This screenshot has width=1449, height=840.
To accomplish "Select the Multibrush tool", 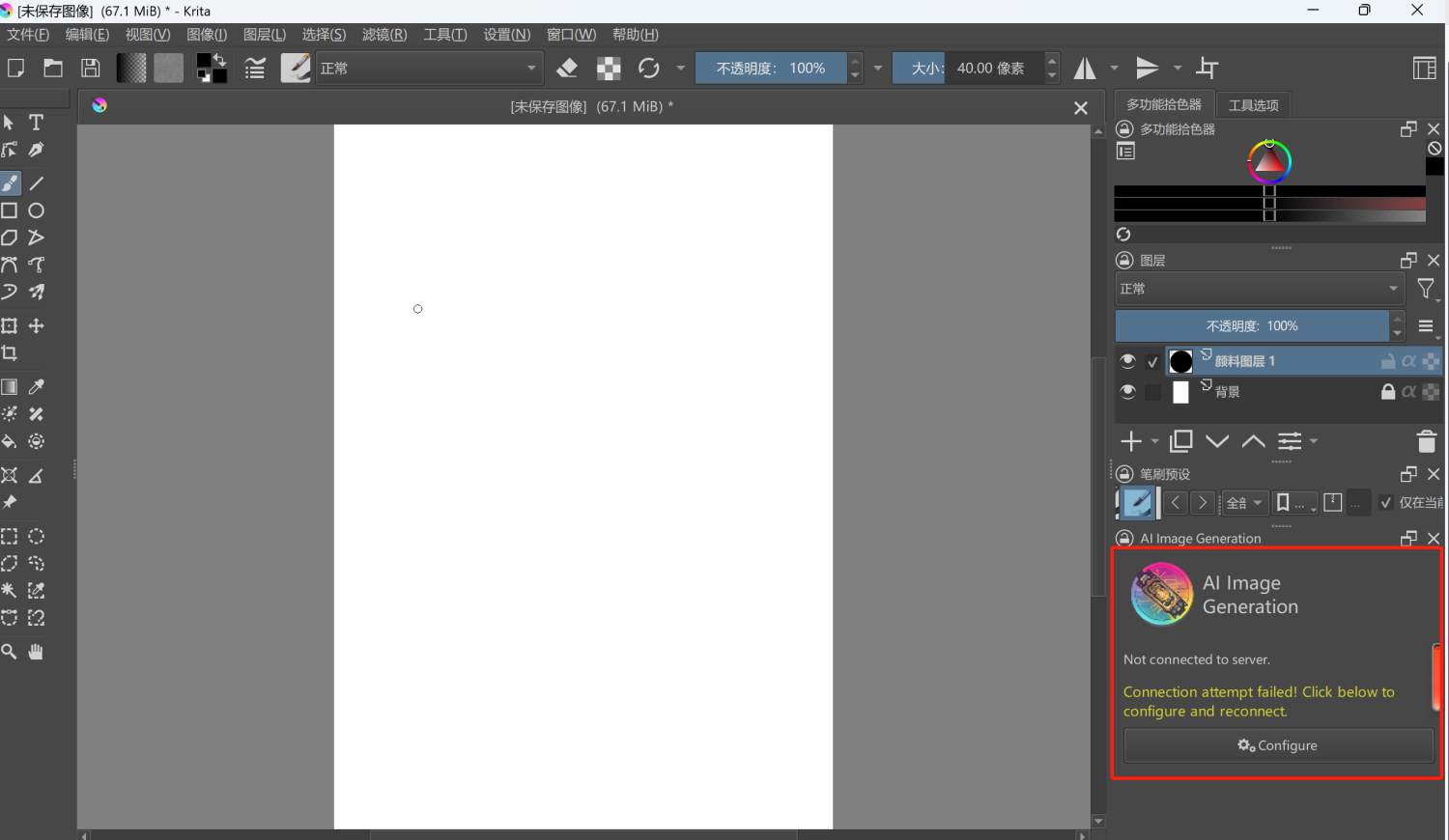I will (x=37, y=292).
